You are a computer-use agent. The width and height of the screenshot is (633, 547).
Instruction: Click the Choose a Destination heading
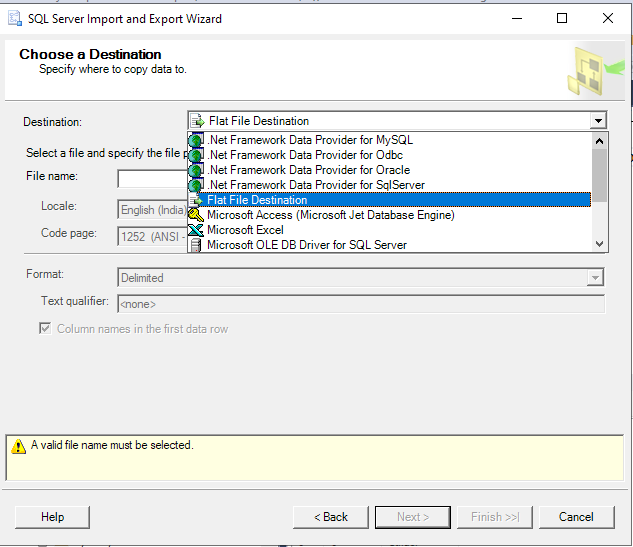(90, 54)
